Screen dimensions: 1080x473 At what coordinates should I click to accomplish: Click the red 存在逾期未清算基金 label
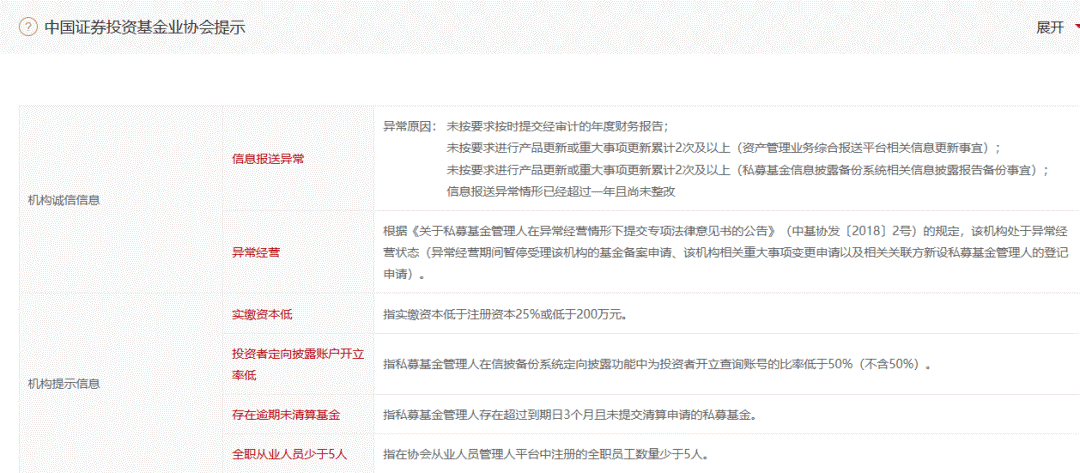tap(286, 415)
